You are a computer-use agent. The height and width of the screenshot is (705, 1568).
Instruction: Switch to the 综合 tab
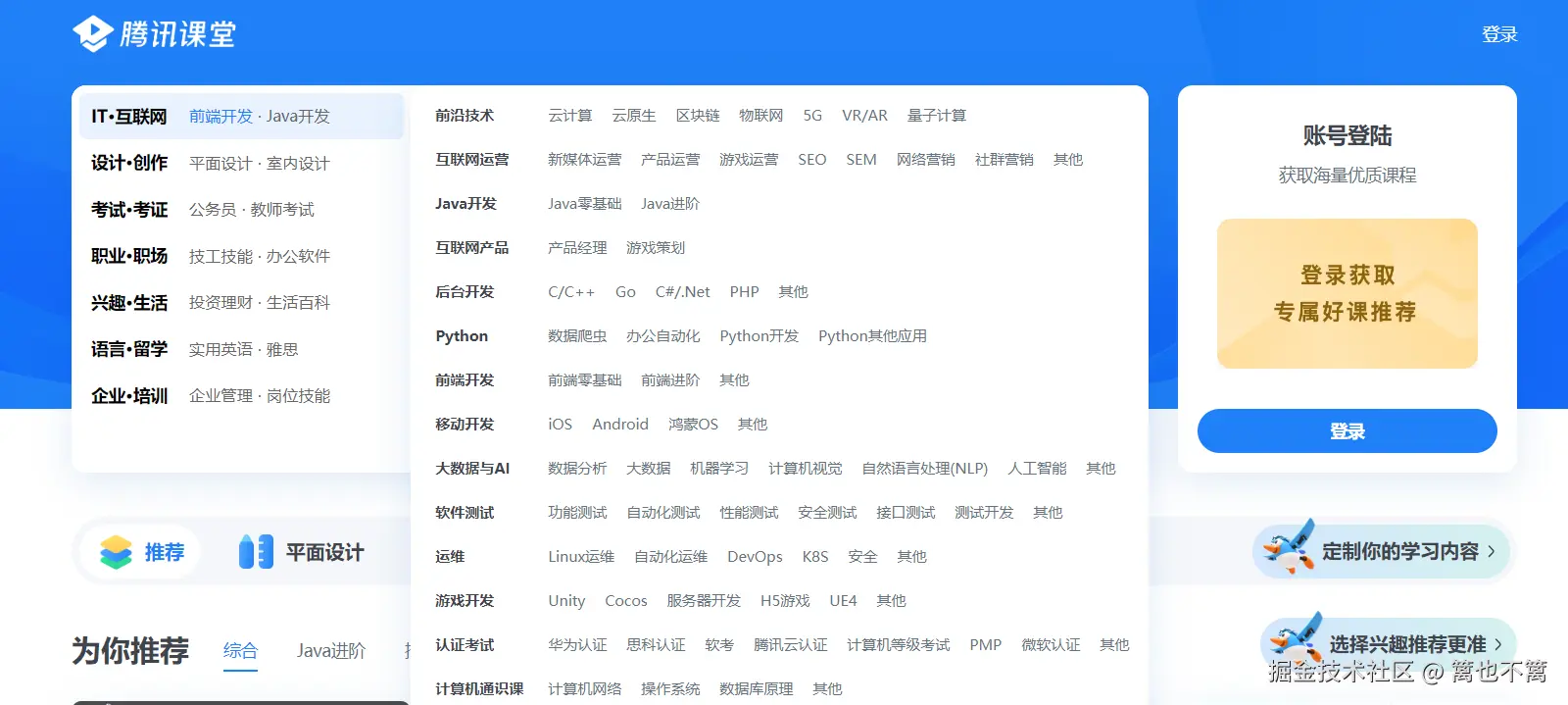pos(240,650)
